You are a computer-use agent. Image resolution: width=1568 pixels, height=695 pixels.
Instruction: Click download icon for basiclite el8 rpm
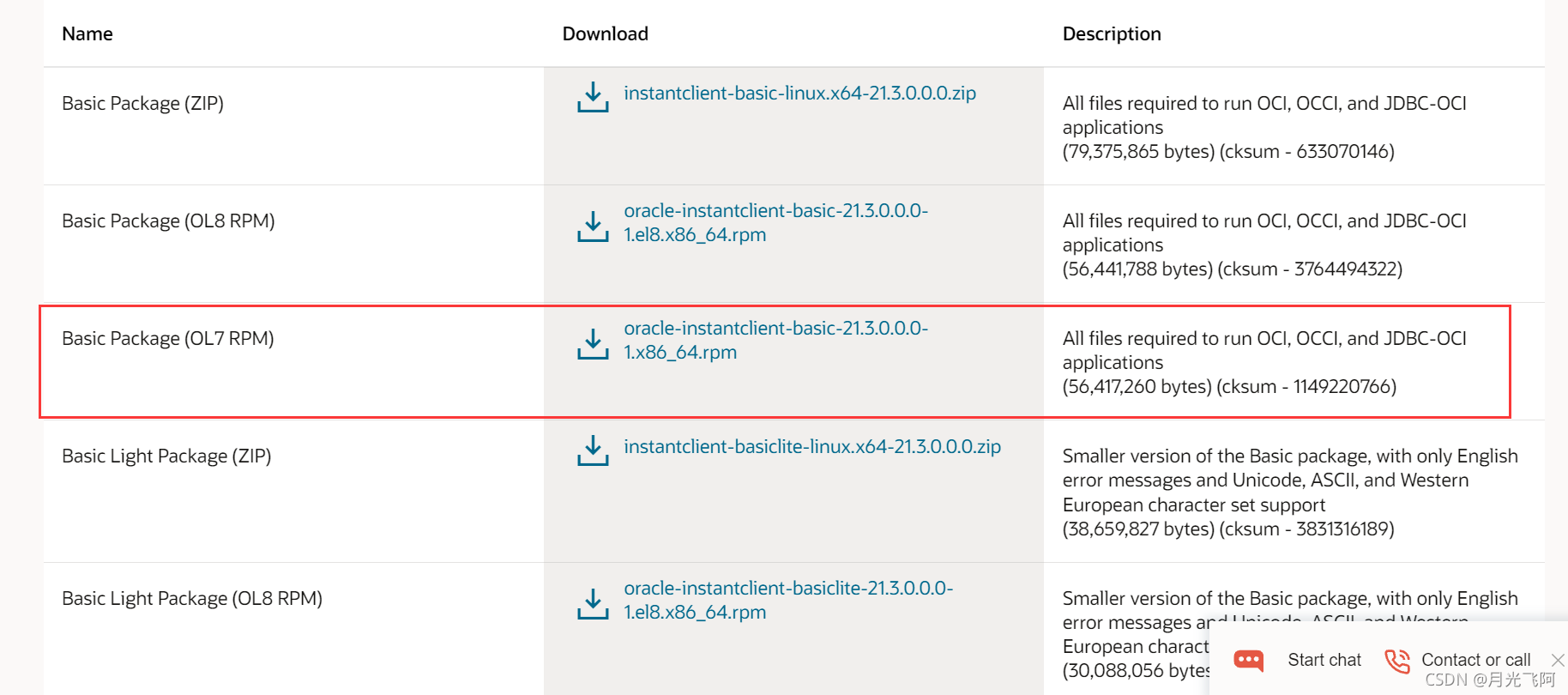coord(593,603)
